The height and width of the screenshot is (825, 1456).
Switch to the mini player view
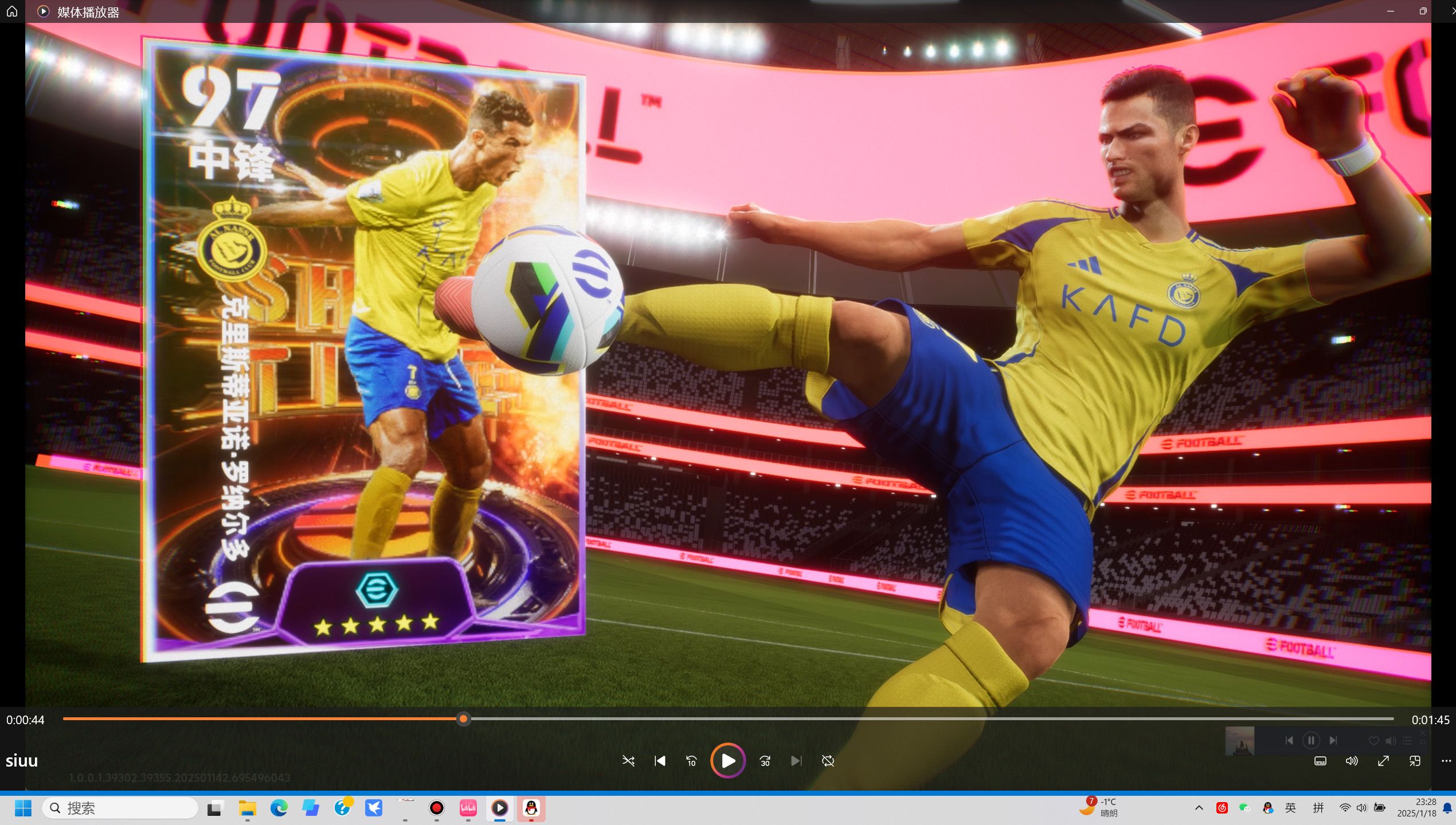coord(1415,761)
